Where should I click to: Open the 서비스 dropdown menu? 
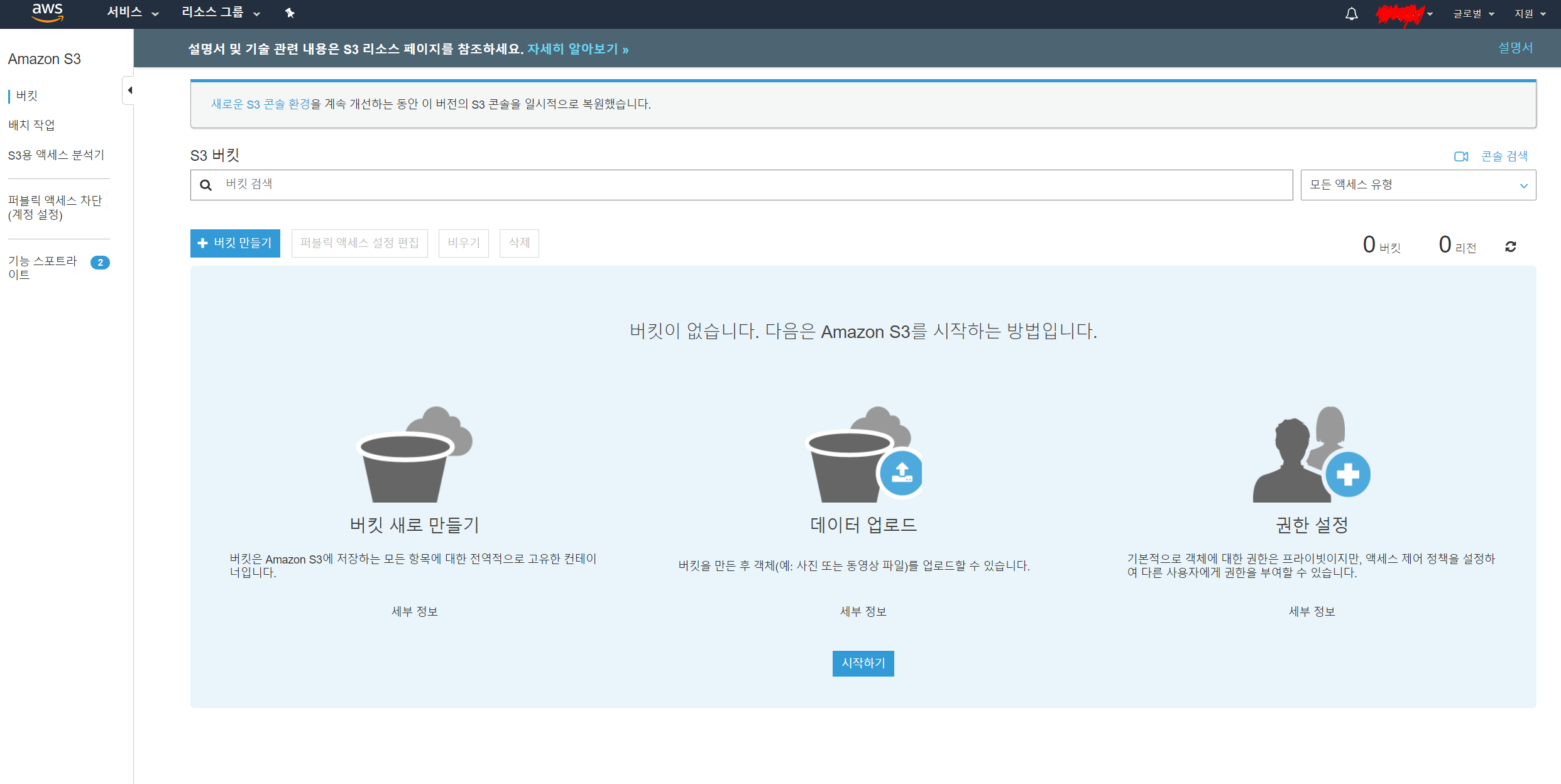click(133, 13)
